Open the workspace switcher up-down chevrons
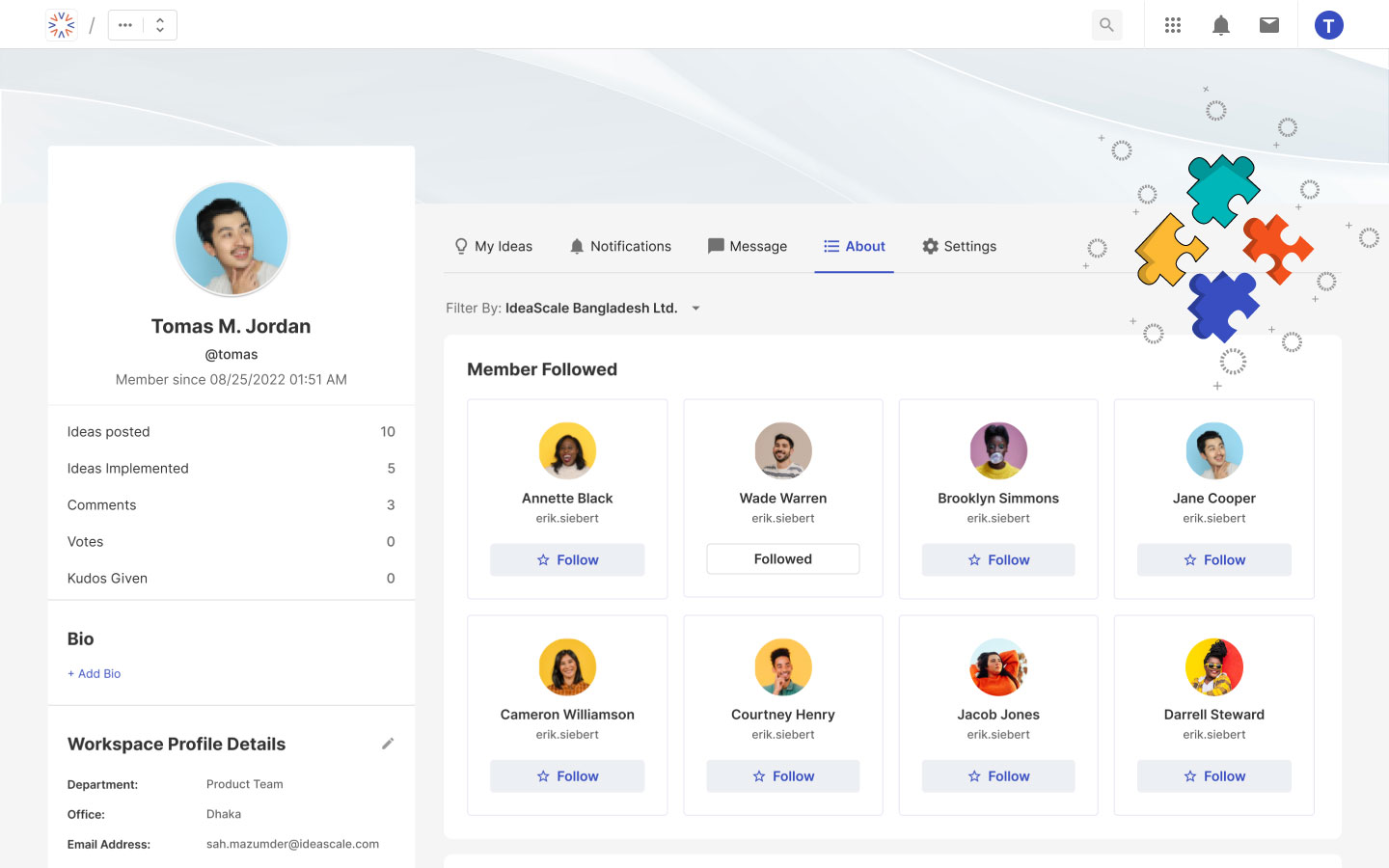 [x=160, y=25]
